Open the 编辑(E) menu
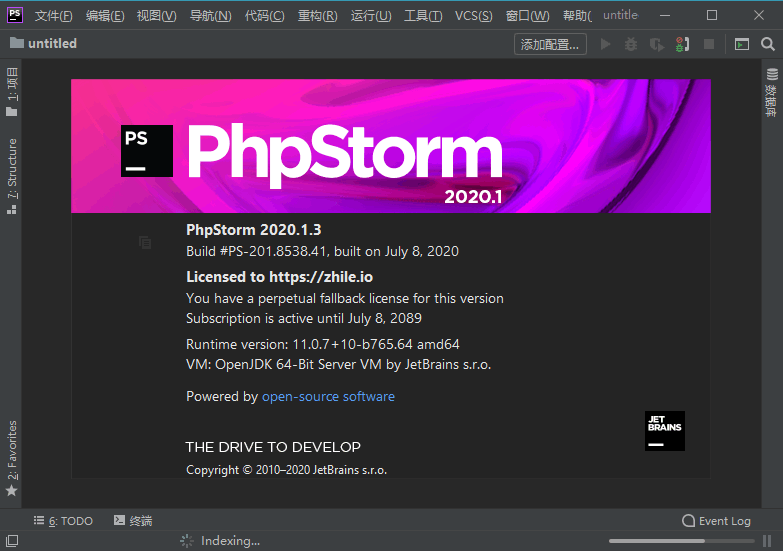 click(x=105, y=16)
